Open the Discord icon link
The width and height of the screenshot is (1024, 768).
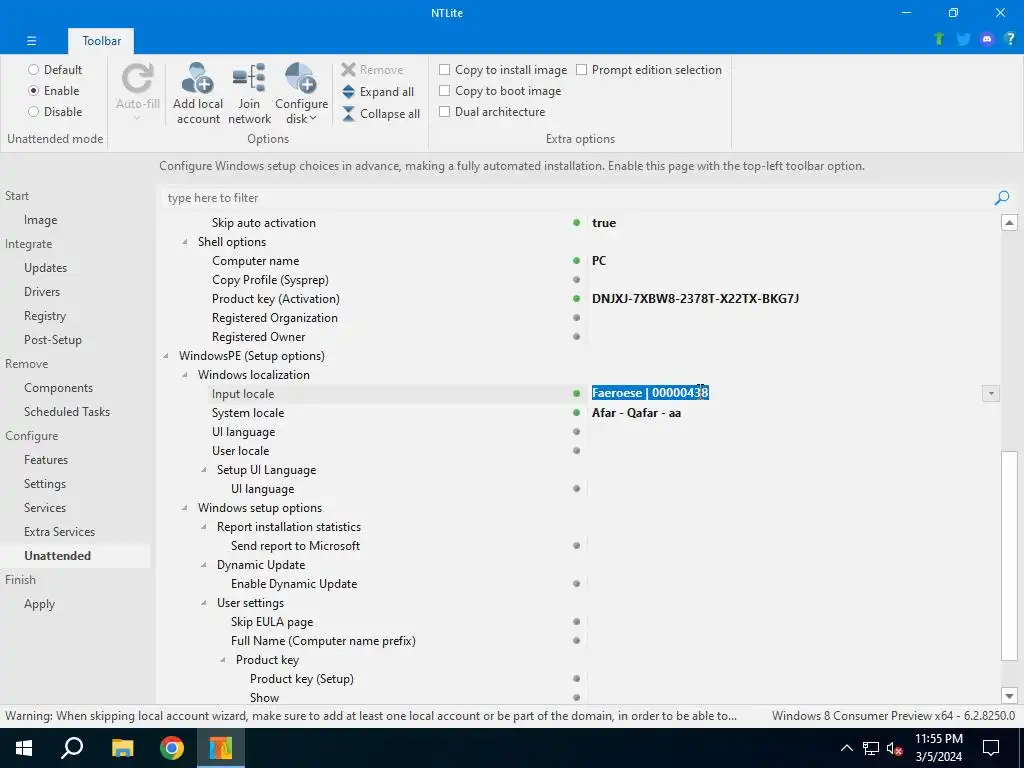click(987, 39)
